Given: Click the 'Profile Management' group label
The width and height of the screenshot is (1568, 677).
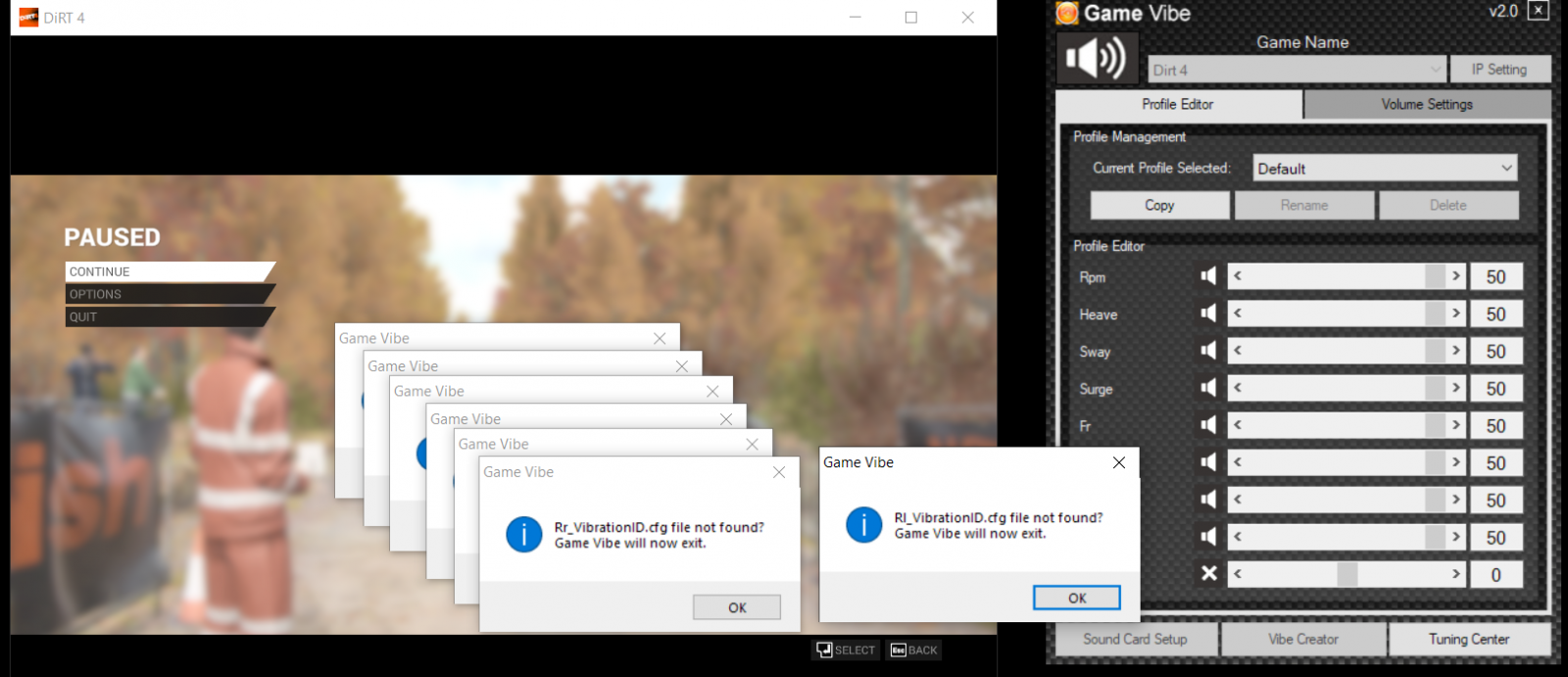Looking at the screenshot, I should (x=1129, y=136).
